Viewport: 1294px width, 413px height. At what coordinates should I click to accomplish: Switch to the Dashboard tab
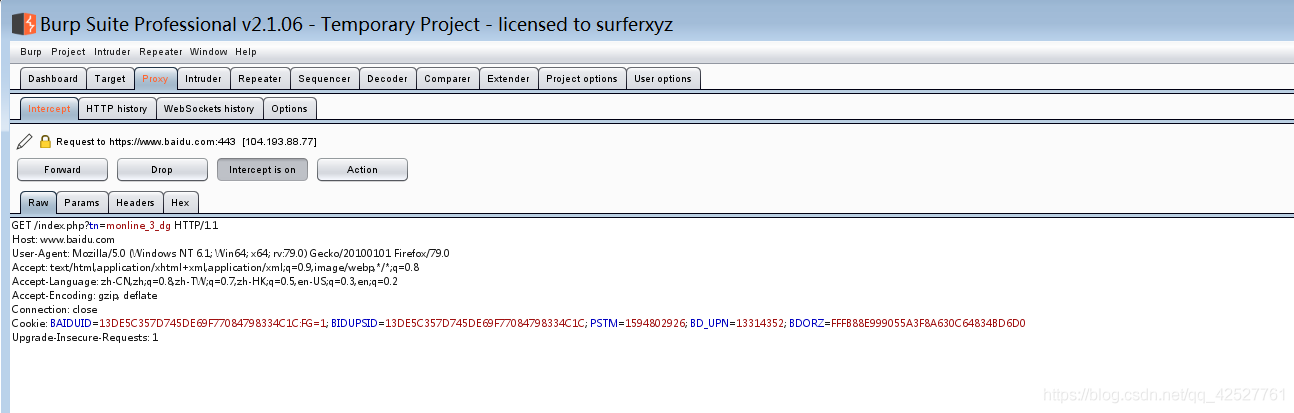[x=53, y=79]
